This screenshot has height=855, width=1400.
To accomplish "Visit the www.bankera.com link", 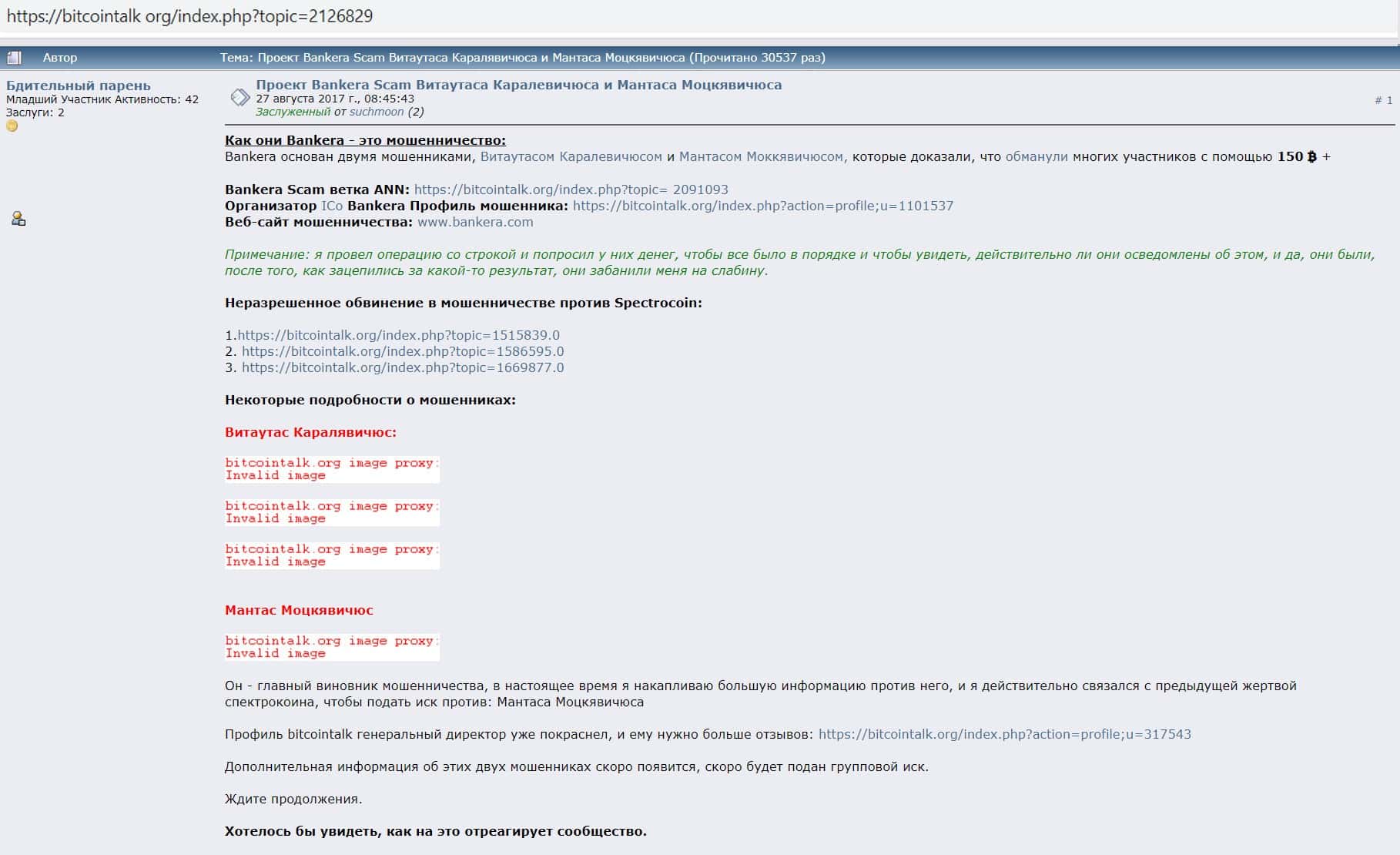I will pyautogui.click(x=475, y=222).
